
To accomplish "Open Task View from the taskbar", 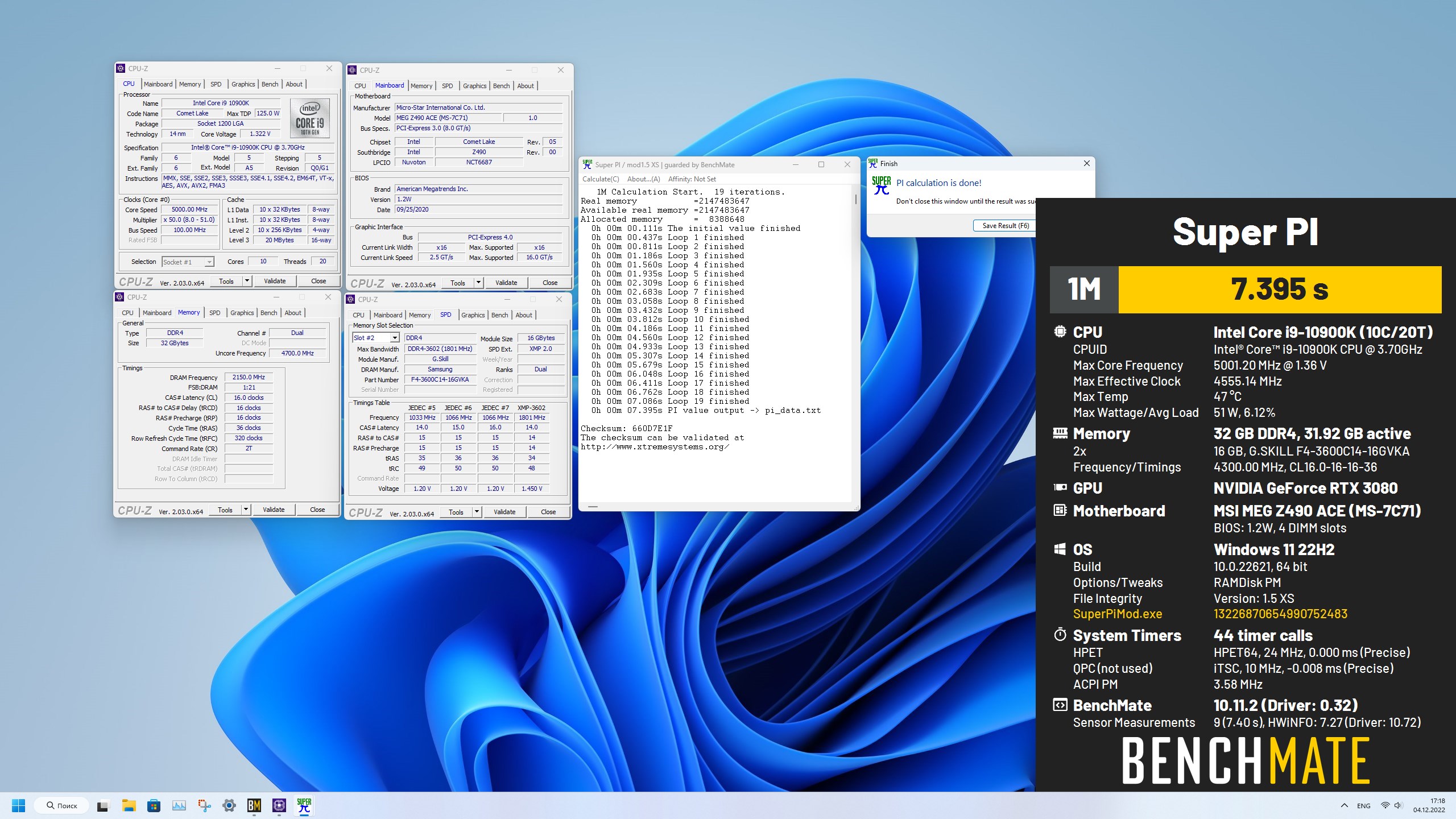I will click(x=102, y=805).
